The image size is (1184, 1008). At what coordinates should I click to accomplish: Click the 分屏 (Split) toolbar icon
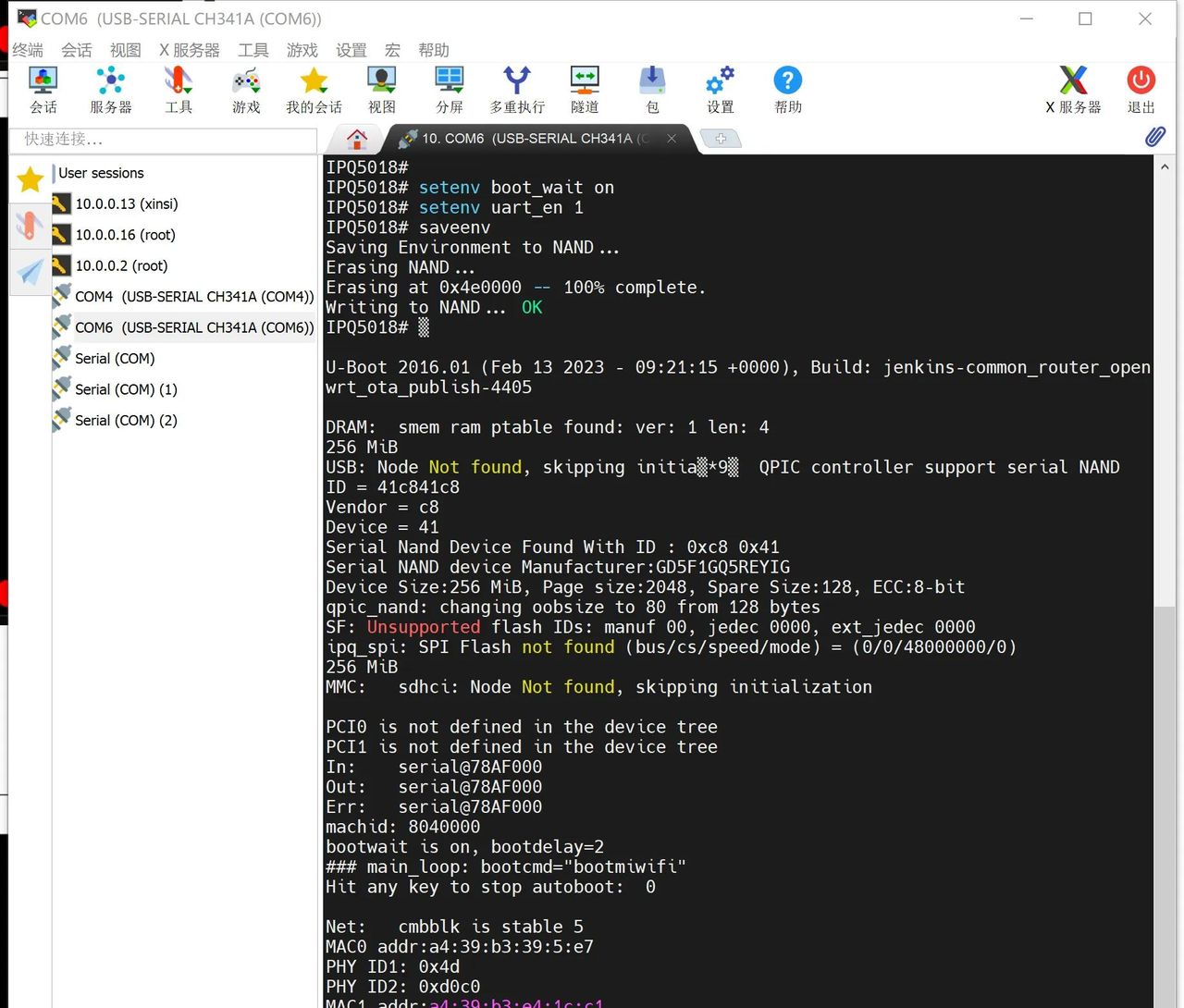(450, 90)
